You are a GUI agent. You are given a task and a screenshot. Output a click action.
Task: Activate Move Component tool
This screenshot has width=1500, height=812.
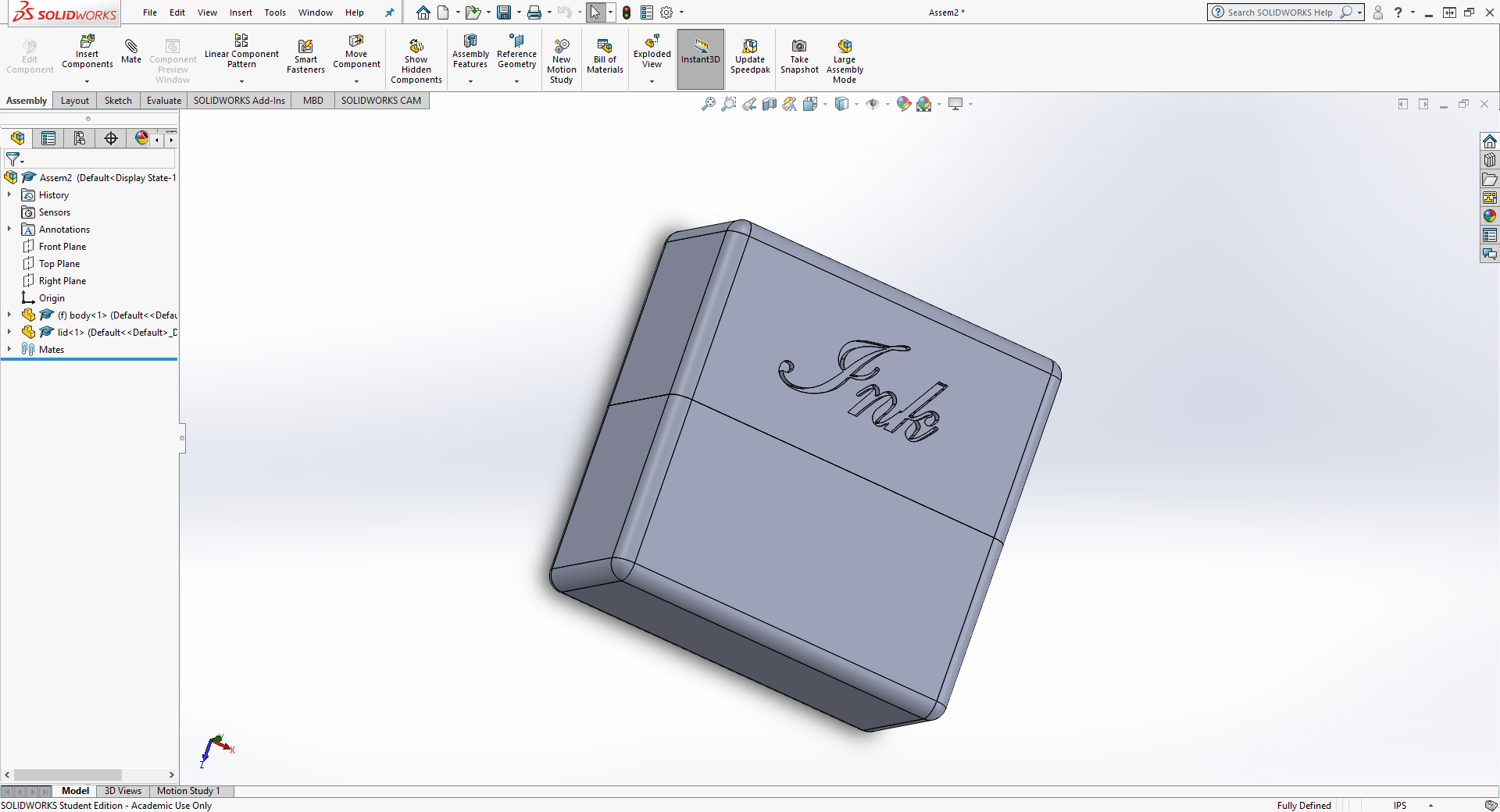pyautogui.click(x=356, y=52)
